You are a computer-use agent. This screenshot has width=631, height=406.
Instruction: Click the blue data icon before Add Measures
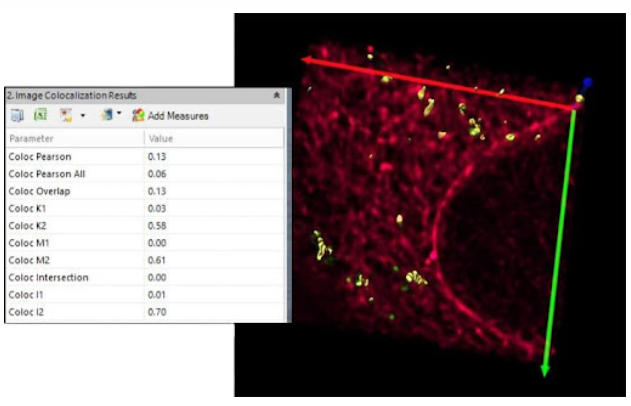(107, 115)
